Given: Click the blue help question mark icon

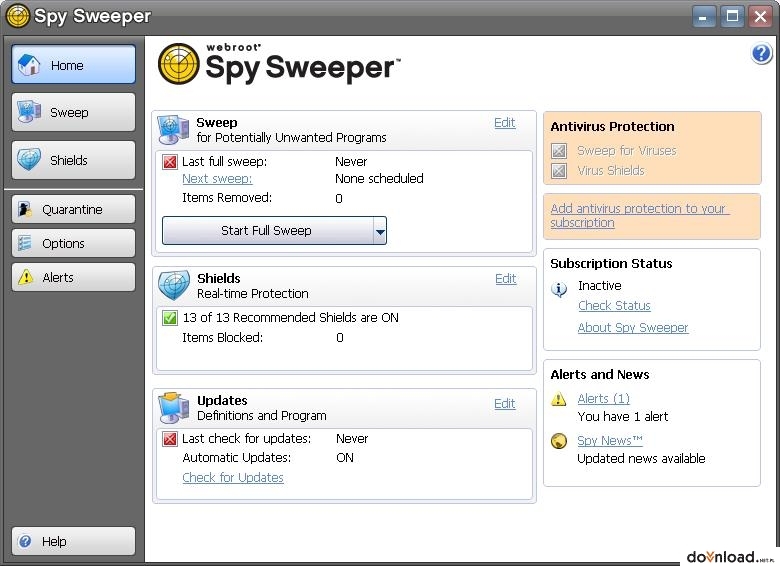Looking at the screenshot, I should (761, 53).
